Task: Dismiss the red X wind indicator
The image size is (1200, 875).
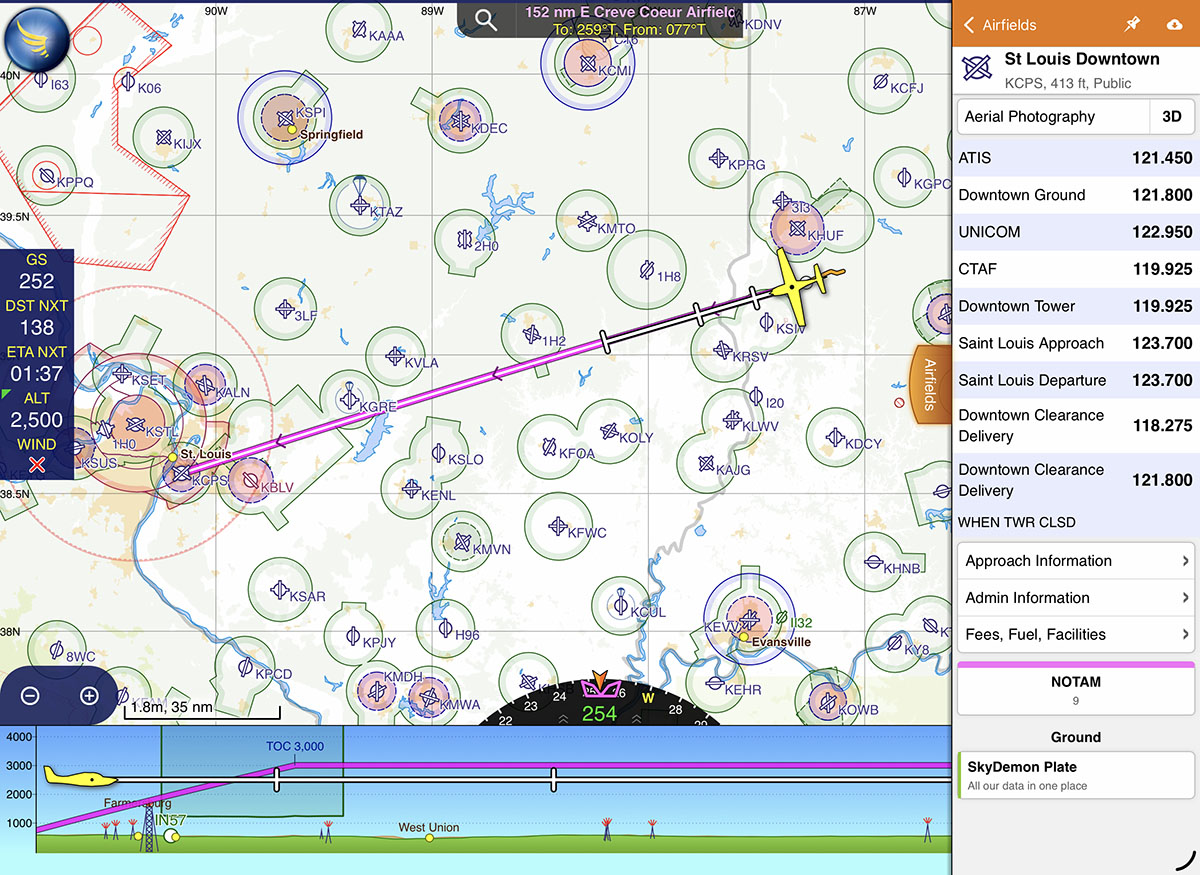Action: (x=37, y=465)
